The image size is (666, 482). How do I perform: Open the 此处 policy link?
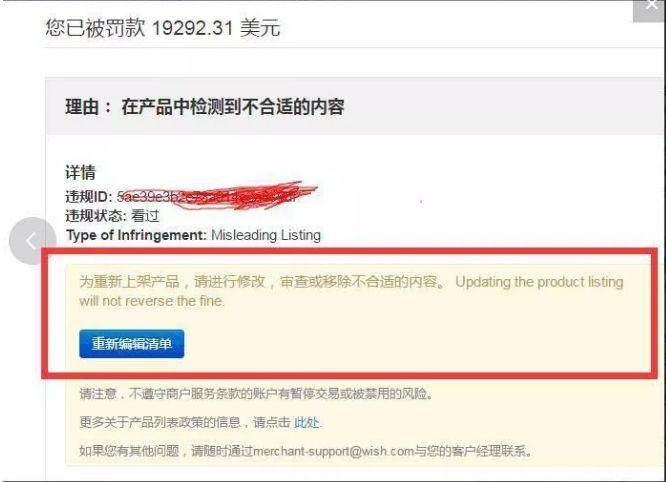[x=306, y=423]
